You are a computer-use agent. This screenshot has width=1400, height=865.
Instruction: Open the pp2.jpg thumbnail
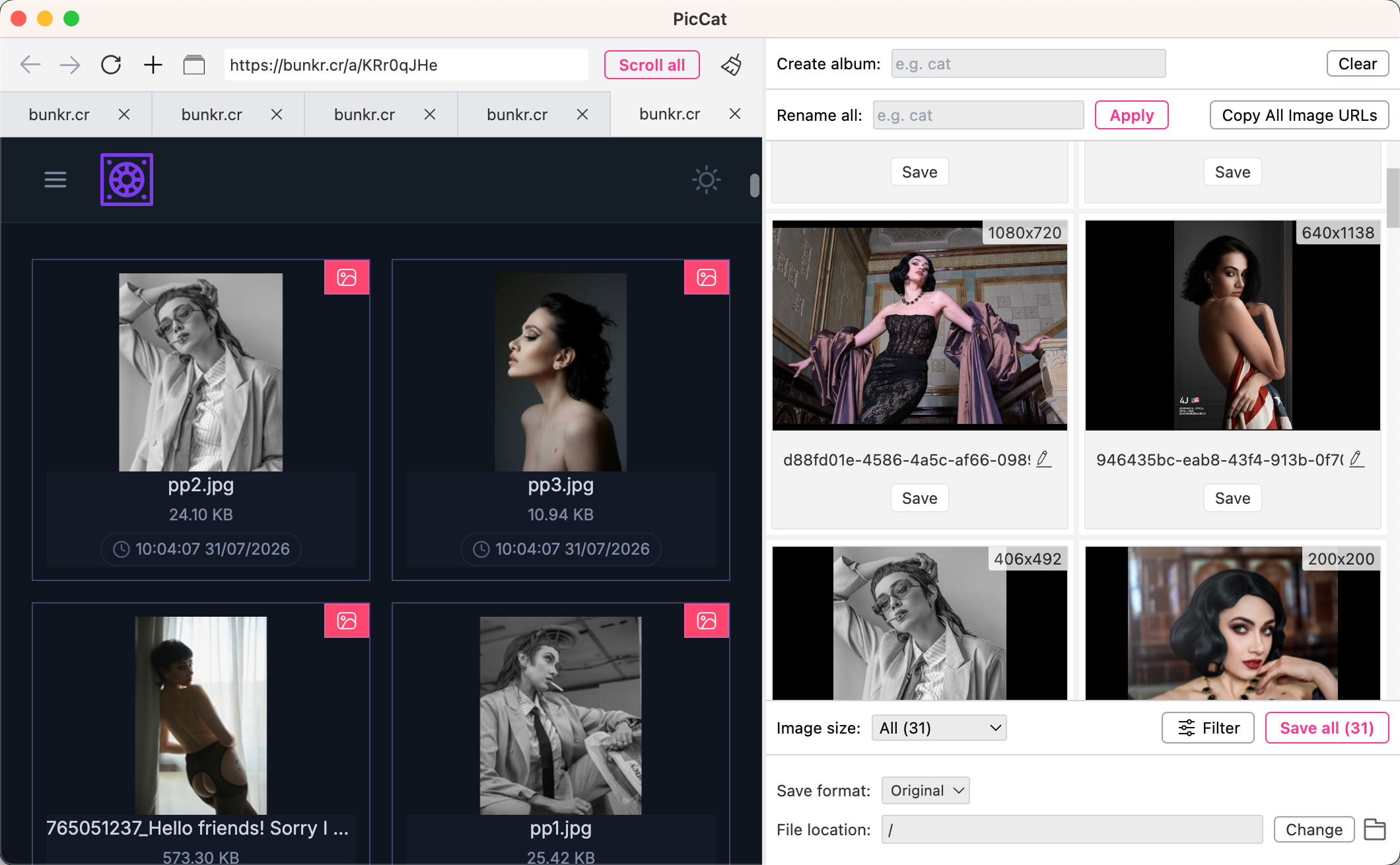[x=201, y=372]
